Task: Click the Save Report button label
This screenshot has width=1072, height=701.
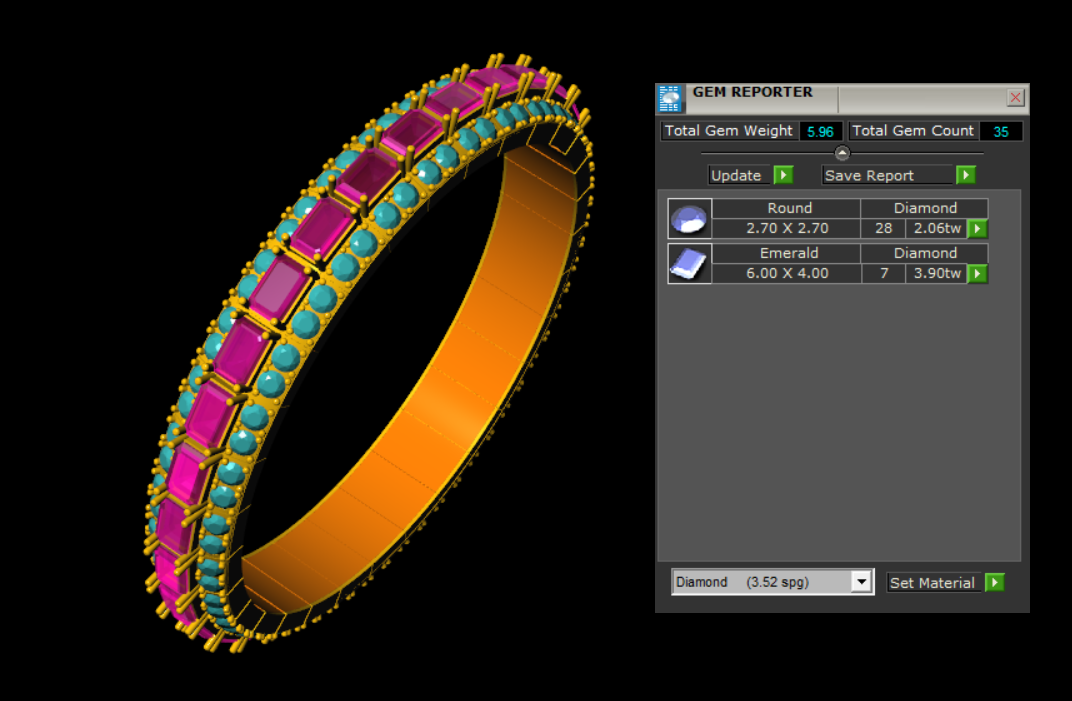Action: (x=868, y=175)
